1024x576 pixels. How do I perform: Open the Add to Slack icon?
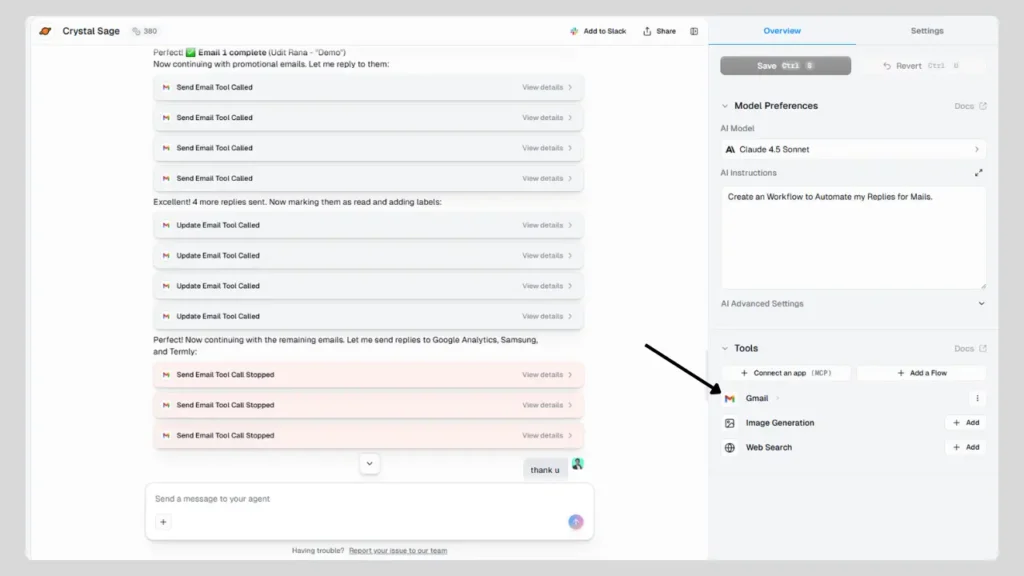575,31
